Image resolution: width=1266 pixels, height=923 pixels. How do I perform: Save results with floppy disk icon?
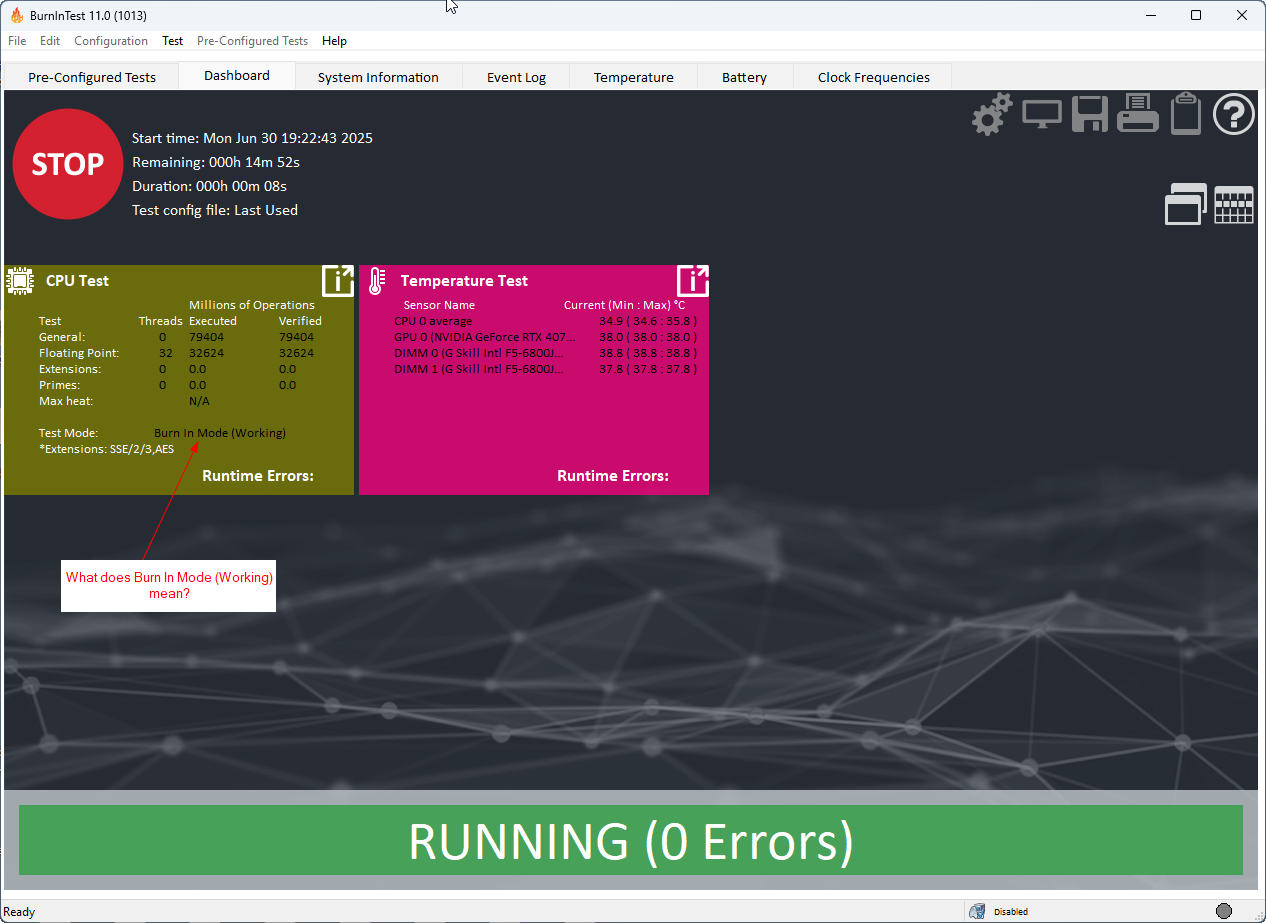coord(1089,114)
